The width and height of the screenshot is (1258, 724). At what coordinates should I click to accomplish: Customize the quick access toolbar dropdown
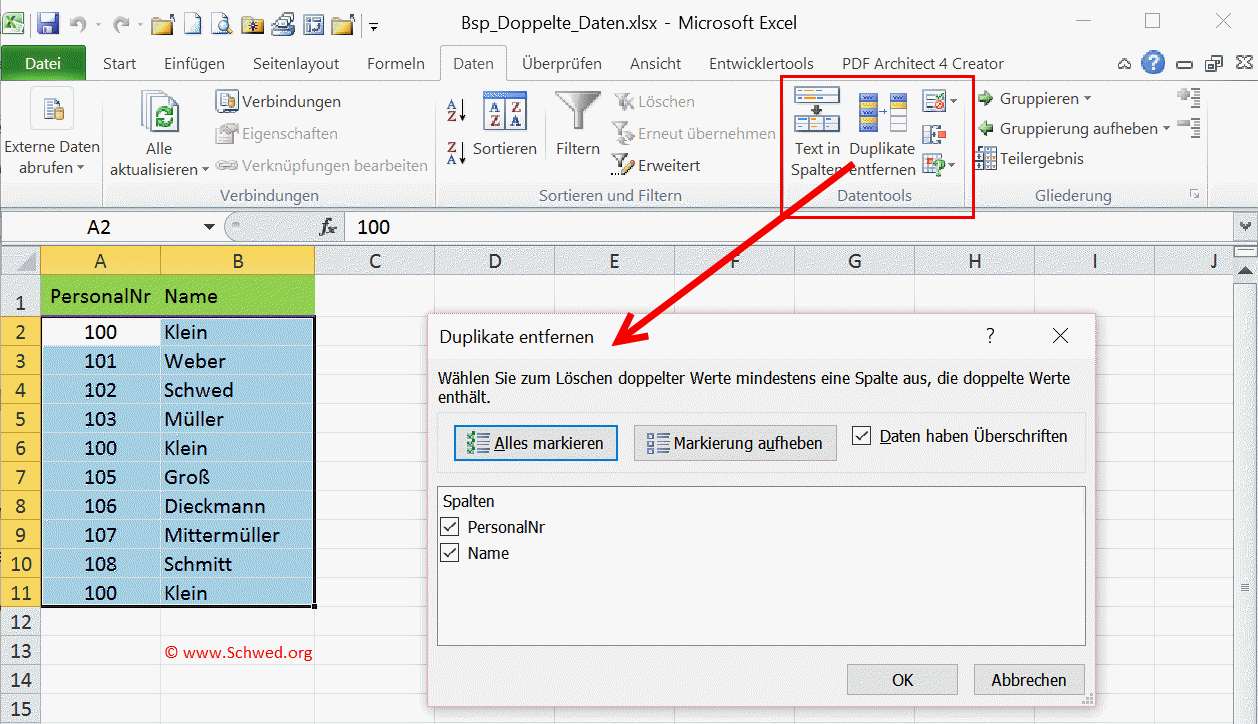(373, 25)
